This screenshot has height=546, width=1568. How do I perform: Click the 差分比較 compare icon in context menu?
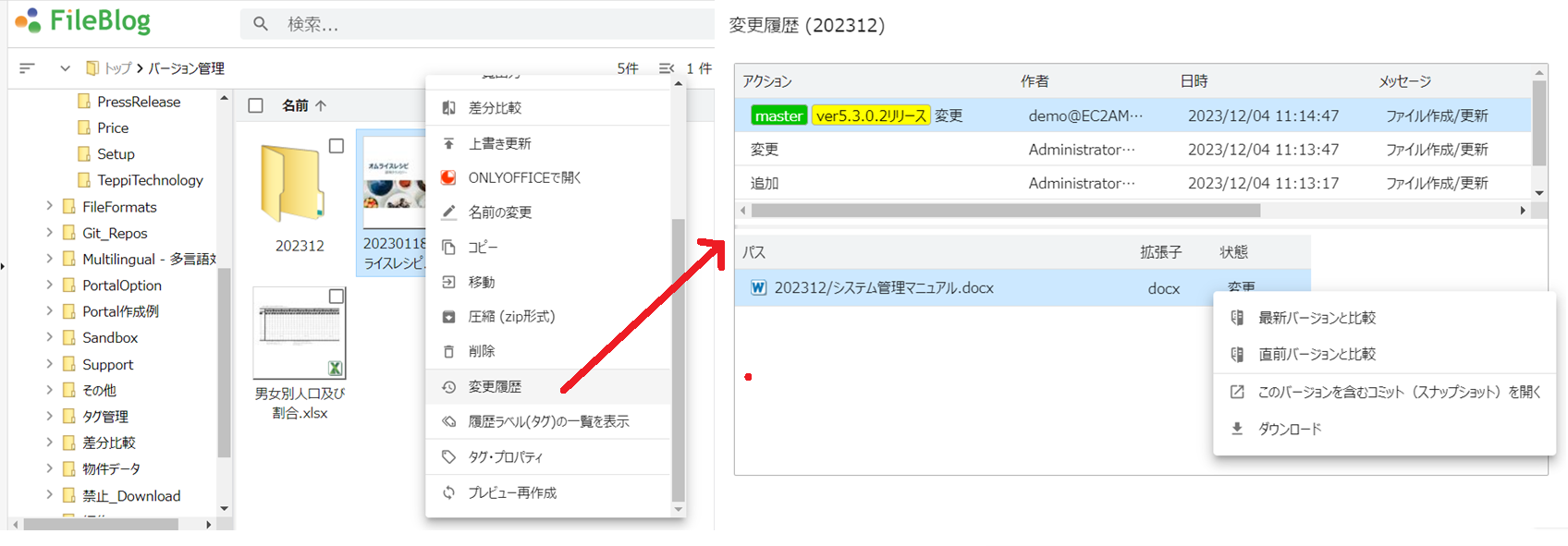click(x=448, y=108)
